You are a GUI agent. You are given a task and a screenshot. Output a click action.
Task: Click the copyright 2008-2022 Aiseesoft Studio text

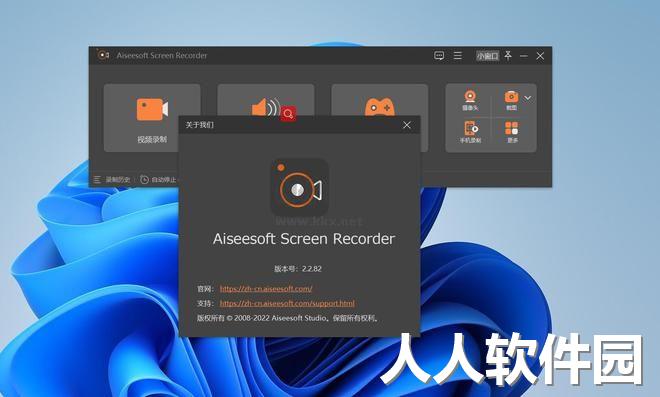pyautogui.click(x=287, y=318)
